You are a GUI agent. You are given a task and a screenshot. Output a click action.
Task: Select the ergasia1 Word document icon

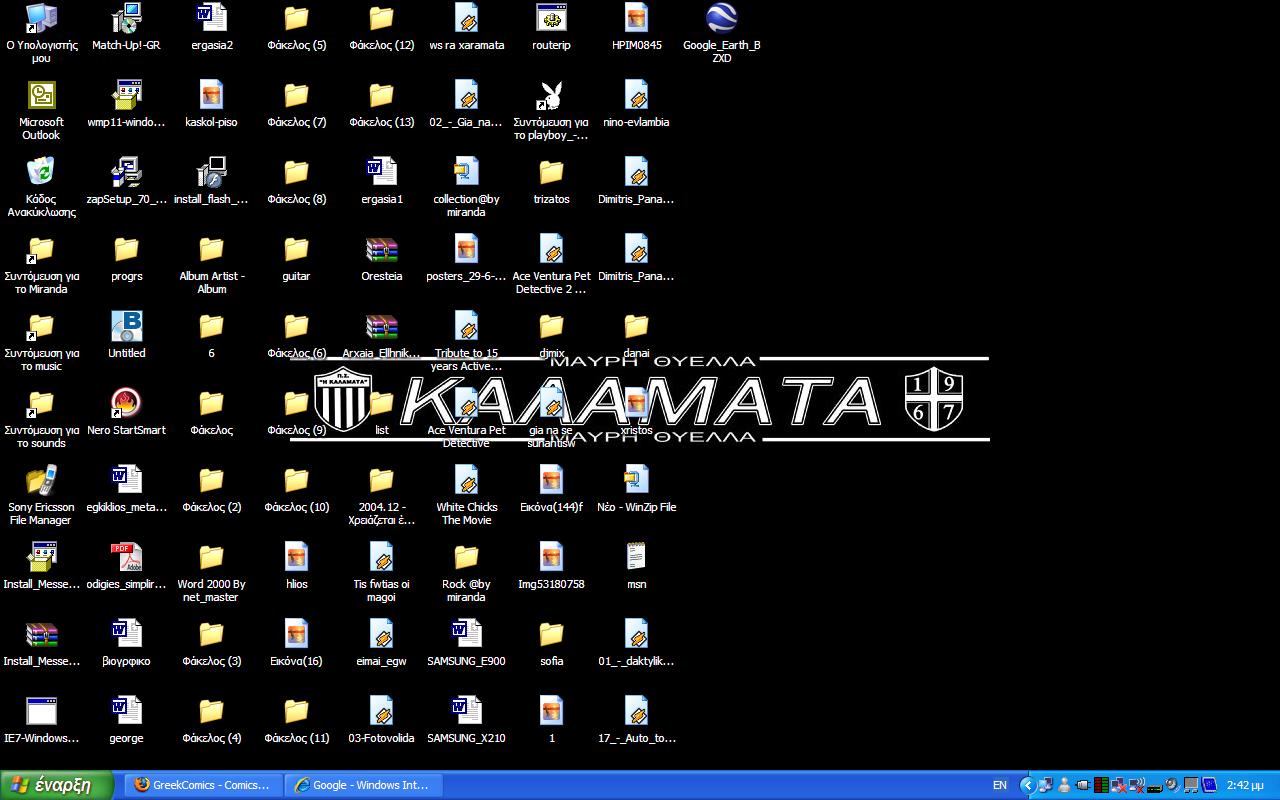point(381,172)
